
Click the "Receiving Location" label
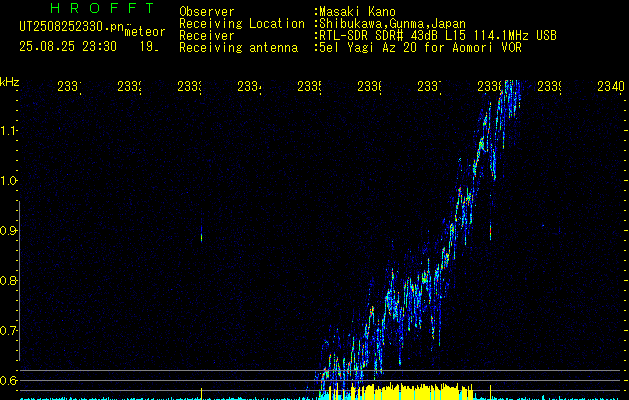242,24
